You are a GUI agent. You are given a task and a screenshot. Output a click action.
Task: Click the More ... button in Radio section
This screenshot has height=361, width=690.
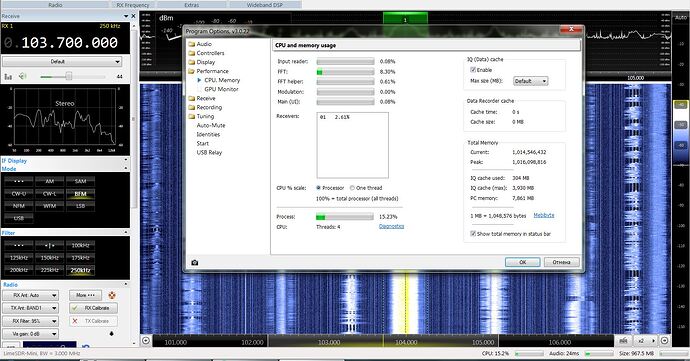[x=85, y=295]
